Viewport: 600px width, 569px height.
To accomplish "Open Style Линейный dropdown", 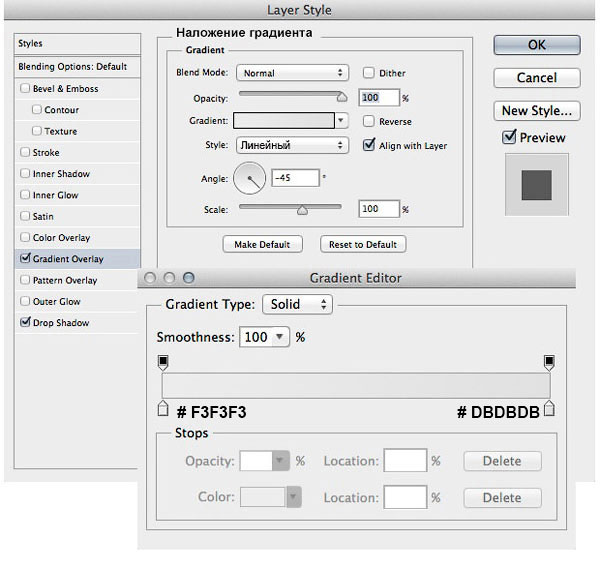I will (292, 145).
